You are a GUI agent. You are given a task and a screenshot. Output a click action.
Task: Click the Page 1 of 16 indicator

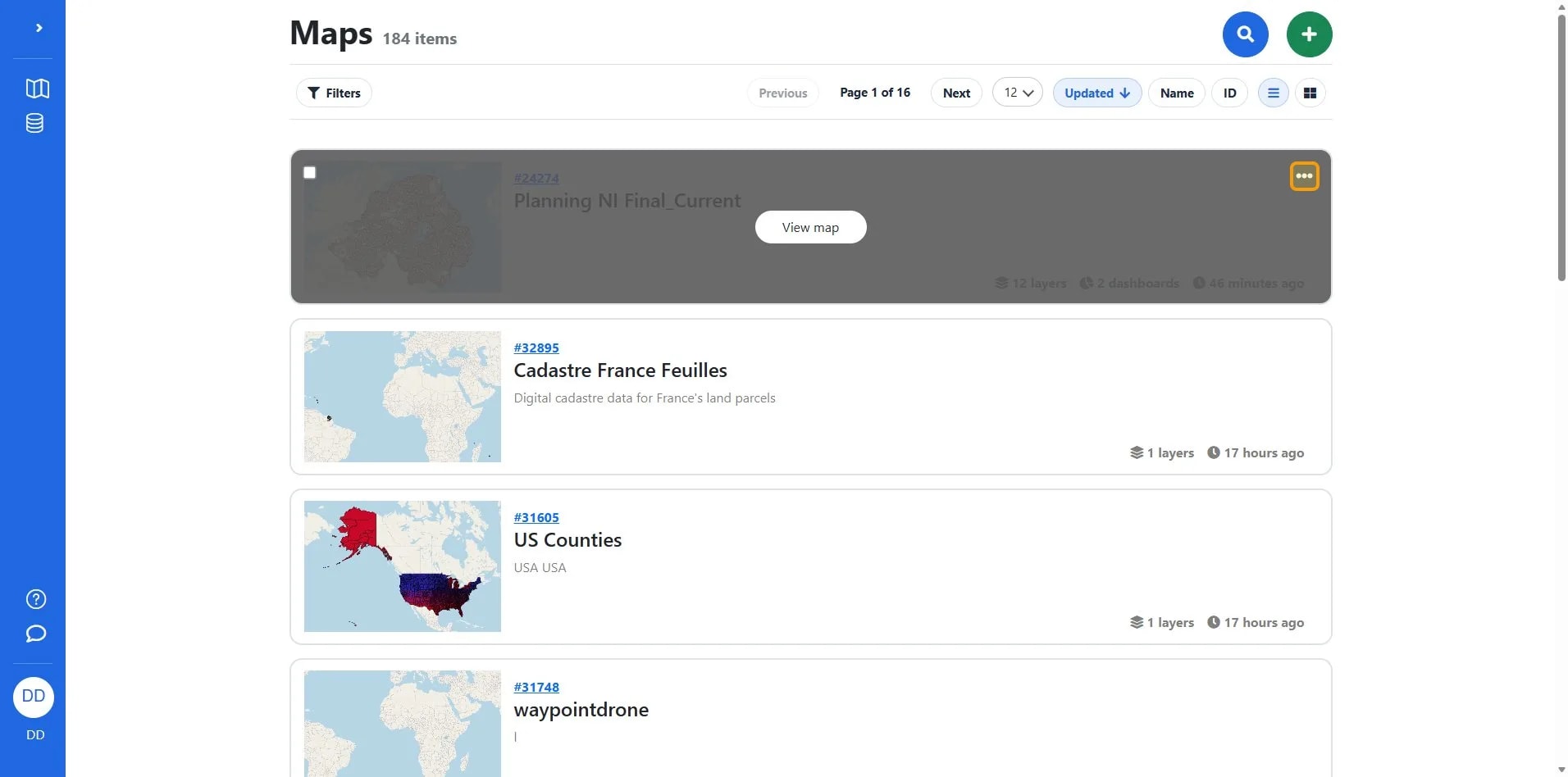(x=875, y=93)
